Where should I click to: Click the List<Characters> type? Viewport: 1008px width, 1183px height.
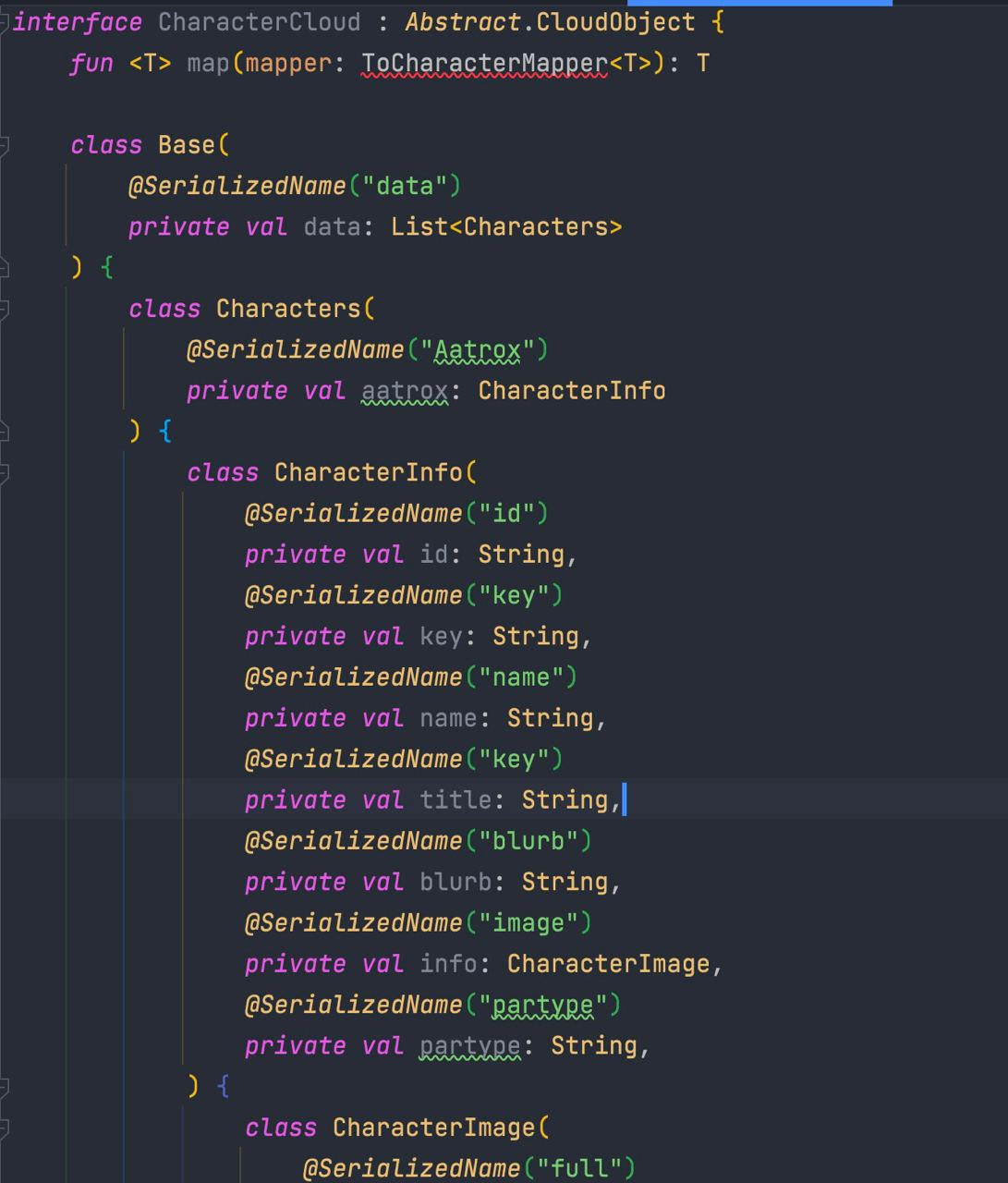click(506, 226)
